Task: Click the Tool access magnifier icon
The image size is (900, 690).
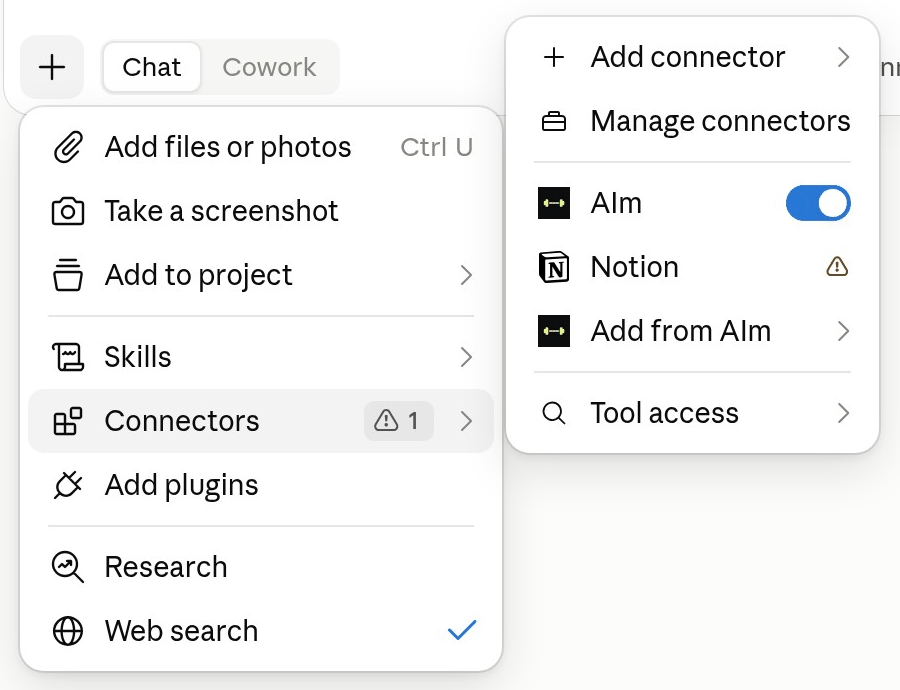Action: point(554,413)
